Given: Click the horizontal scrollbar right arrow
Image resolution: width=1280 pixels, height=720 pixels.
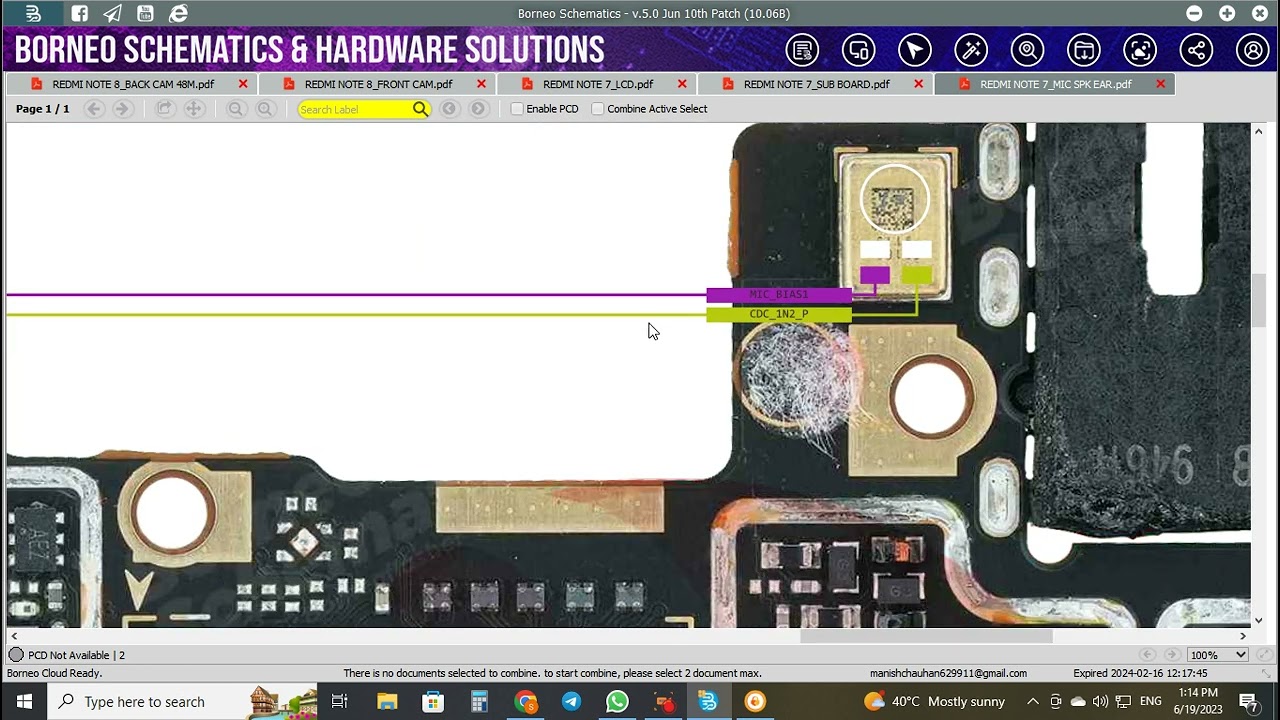Looking at the screenshot, I should 1243,636.
